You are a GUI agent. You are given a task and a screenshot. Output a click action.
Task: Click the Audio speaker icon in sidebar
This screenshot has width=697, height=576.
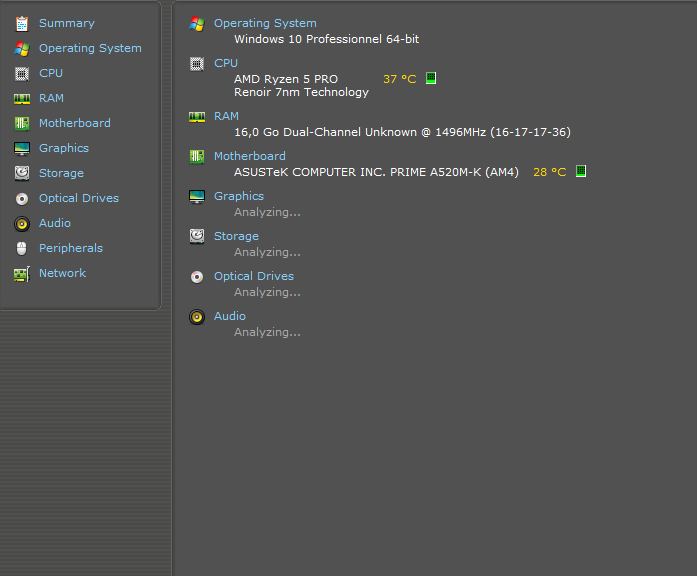pos(21,223)
